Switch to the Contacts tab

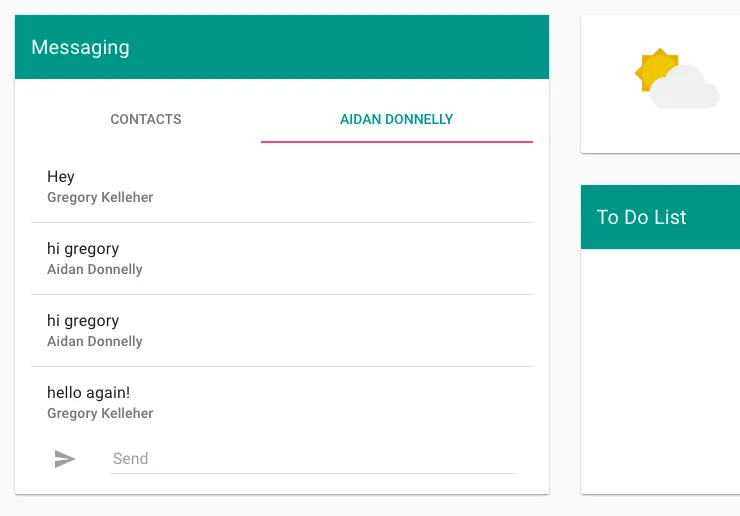(146, 119)
